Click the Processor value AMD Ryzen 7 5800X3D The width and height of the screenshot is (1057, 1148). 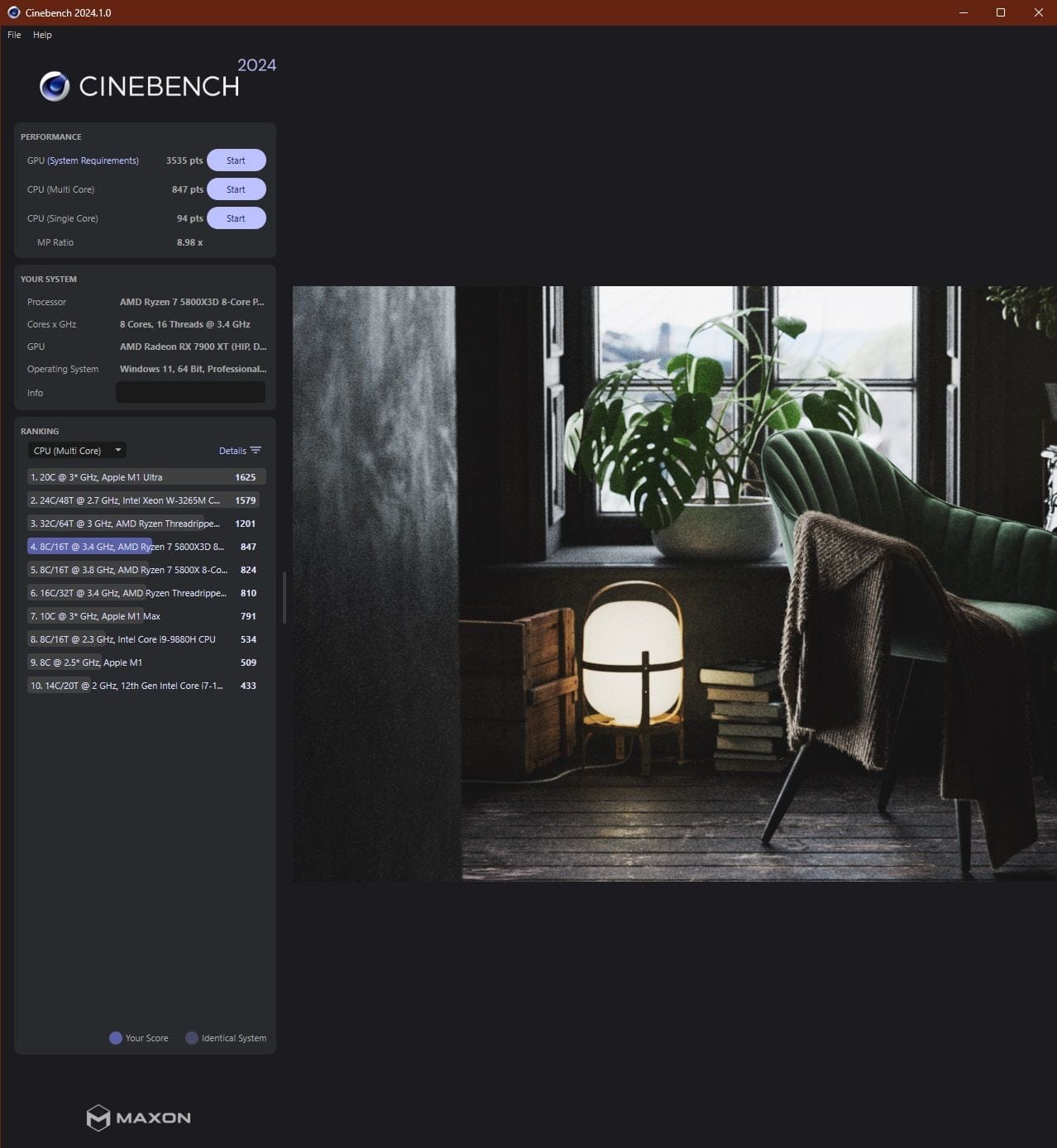click(192, 302)
